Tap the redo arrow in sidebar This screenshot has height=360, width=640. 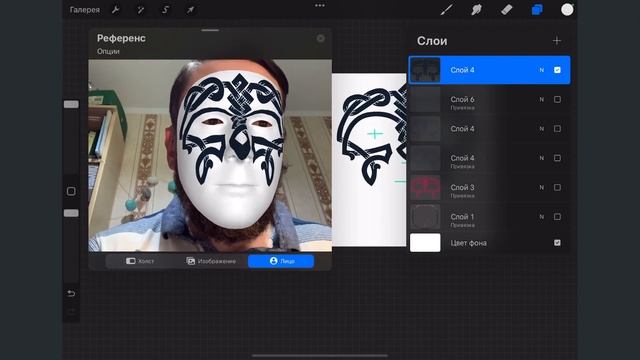[71, 312]
